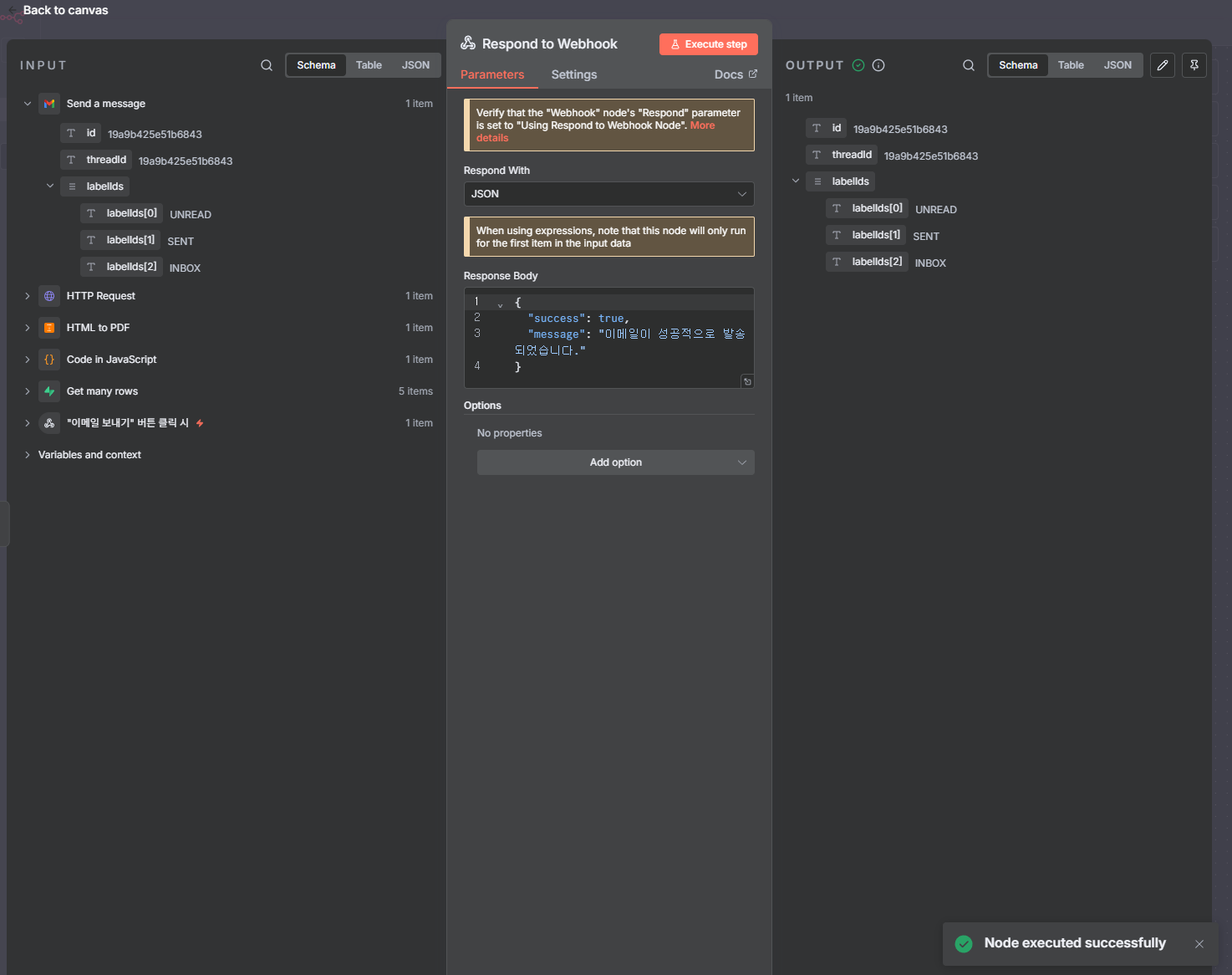Collapse the Send a message node
The height and width of the screenshot is (975, 1232).
(28, 104)
